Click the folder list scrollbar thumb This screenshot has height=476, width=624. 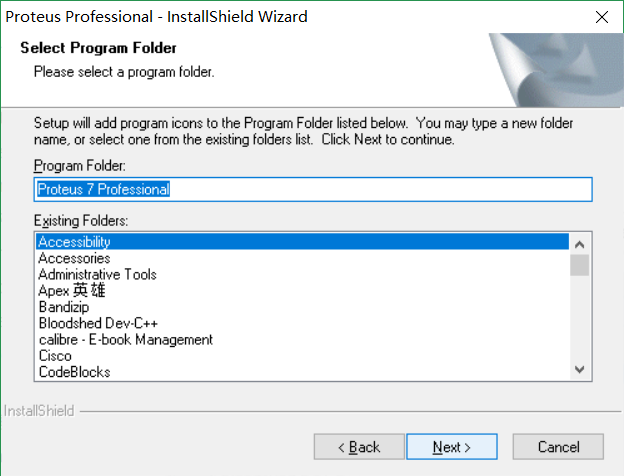pyautogui.click(x=579, y=264)
